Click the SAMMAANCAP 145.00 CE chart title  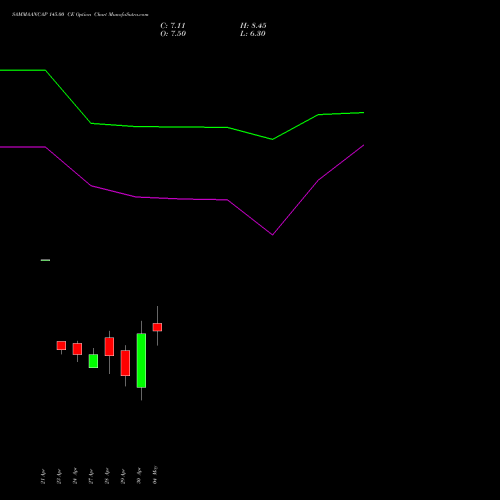[x=80, y=14]
